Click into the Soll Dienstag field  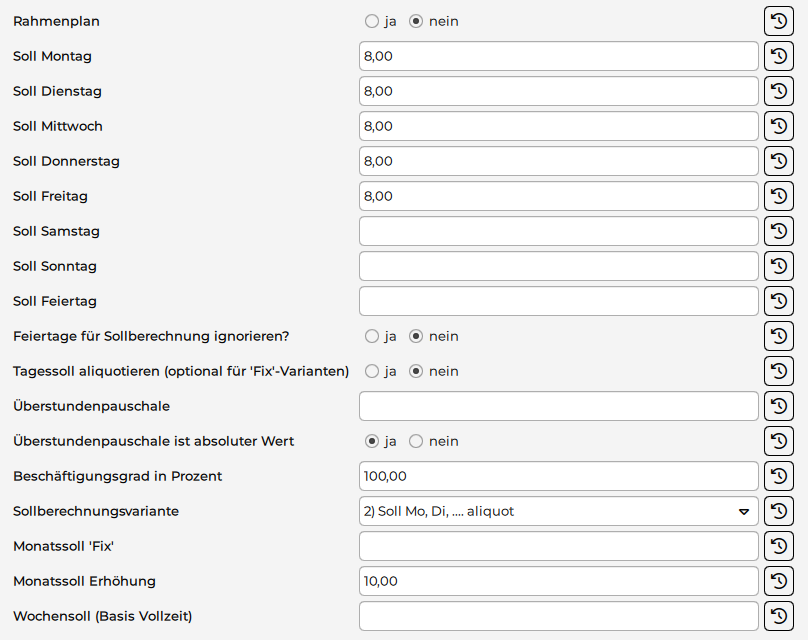click(558, 91)
